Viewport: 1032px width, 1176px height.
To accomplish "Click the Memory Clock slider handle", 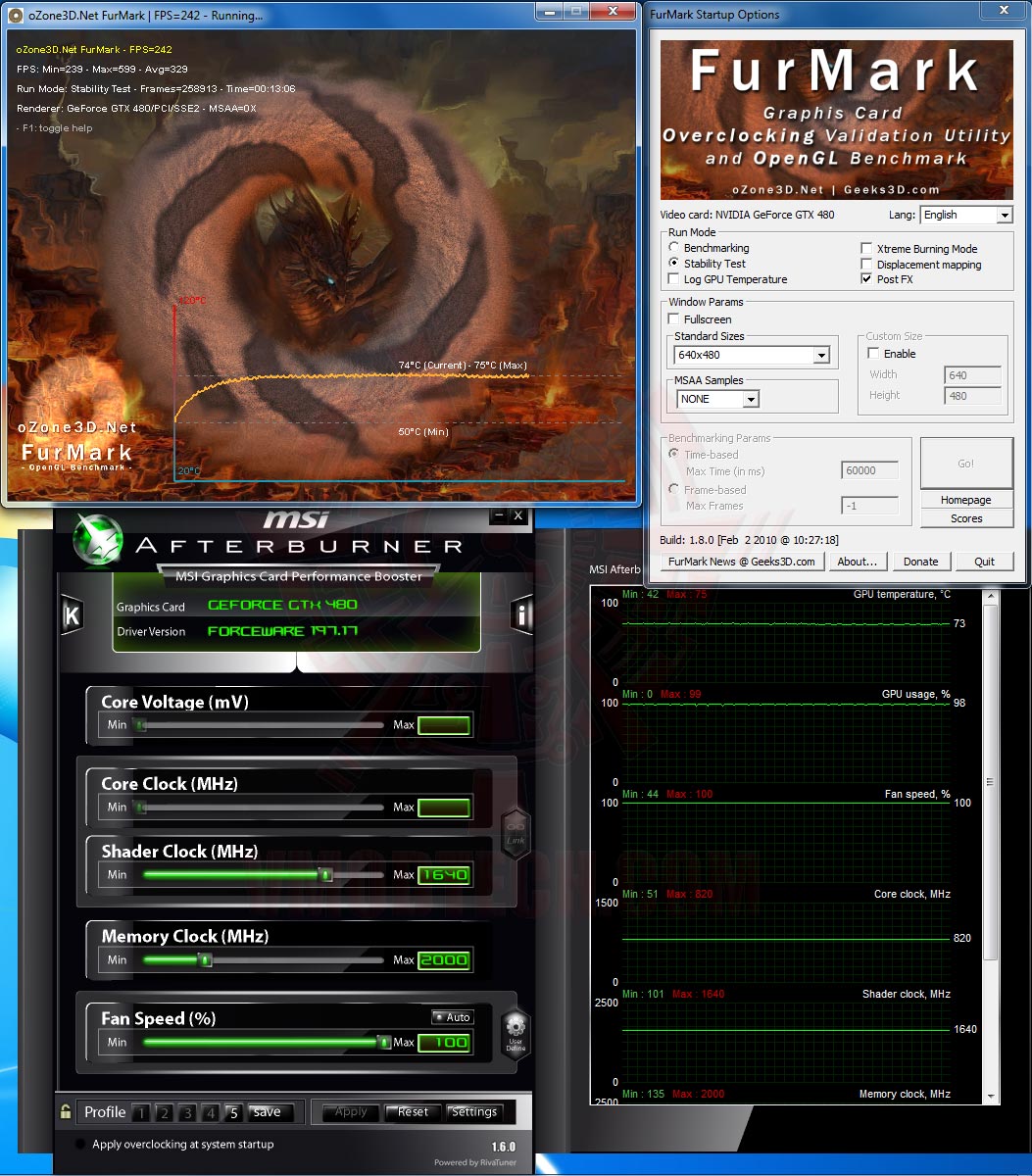I will [205, 960].
